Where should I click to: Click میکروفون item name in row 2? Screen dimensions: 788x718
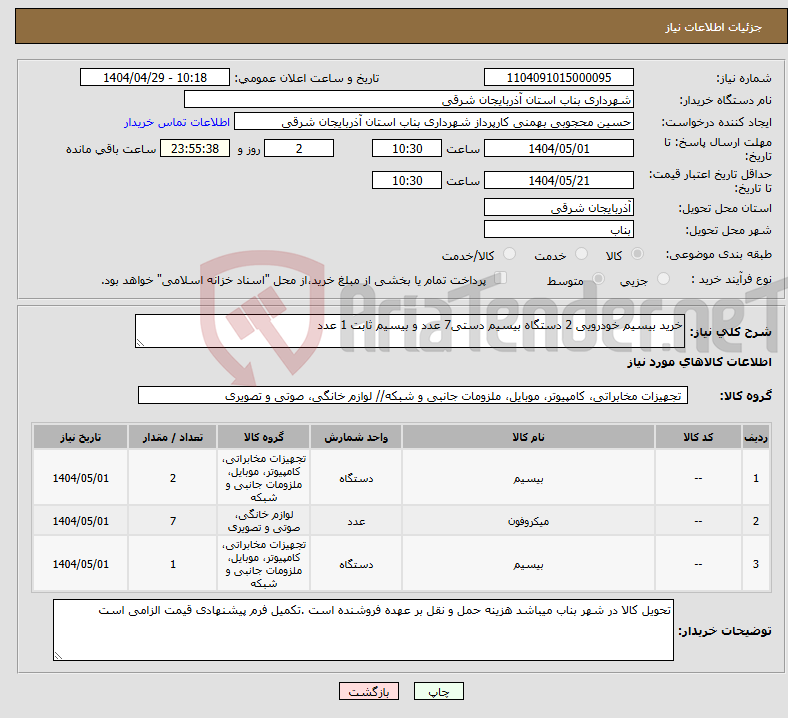tap(528, 522)
